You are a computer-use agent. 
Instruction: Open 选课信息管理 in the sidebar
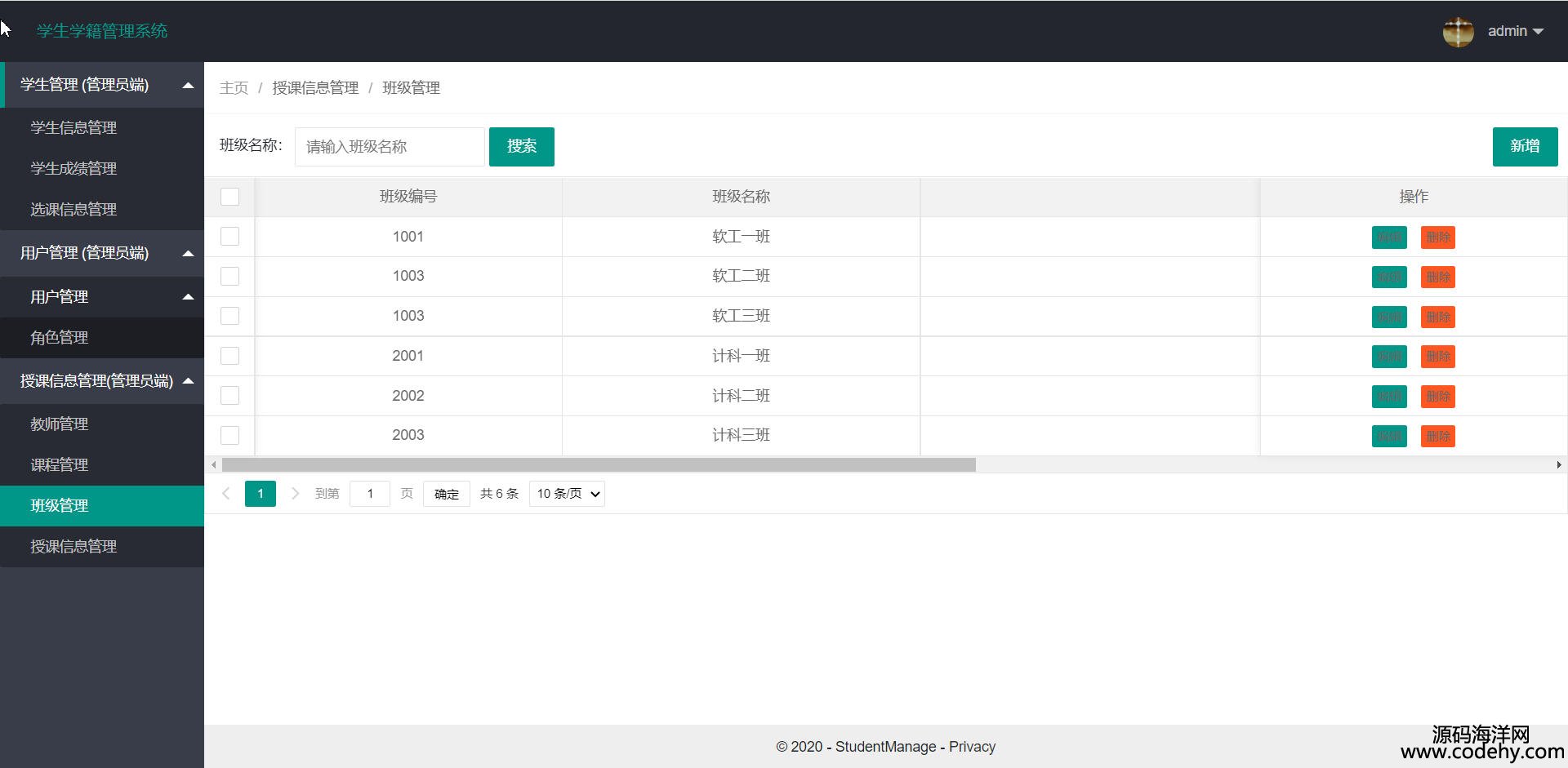(102, 210)
